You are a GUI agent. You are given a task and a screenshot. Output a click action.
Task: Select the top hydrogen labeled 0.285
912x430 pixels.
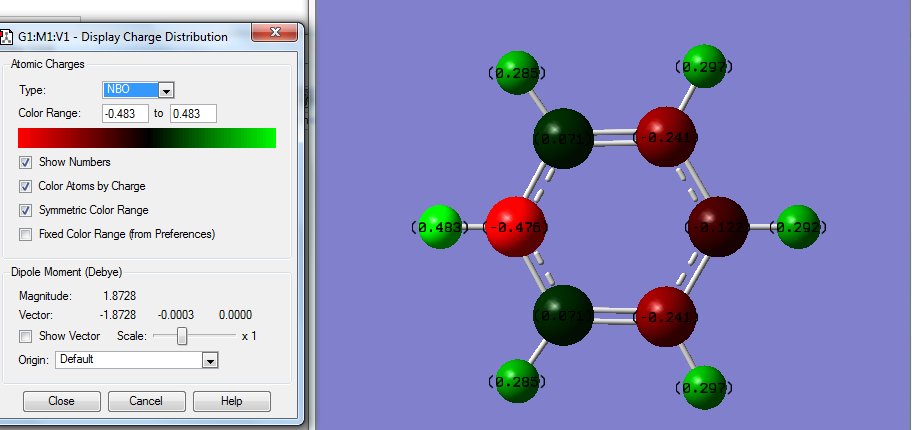[x=517, y=73]
